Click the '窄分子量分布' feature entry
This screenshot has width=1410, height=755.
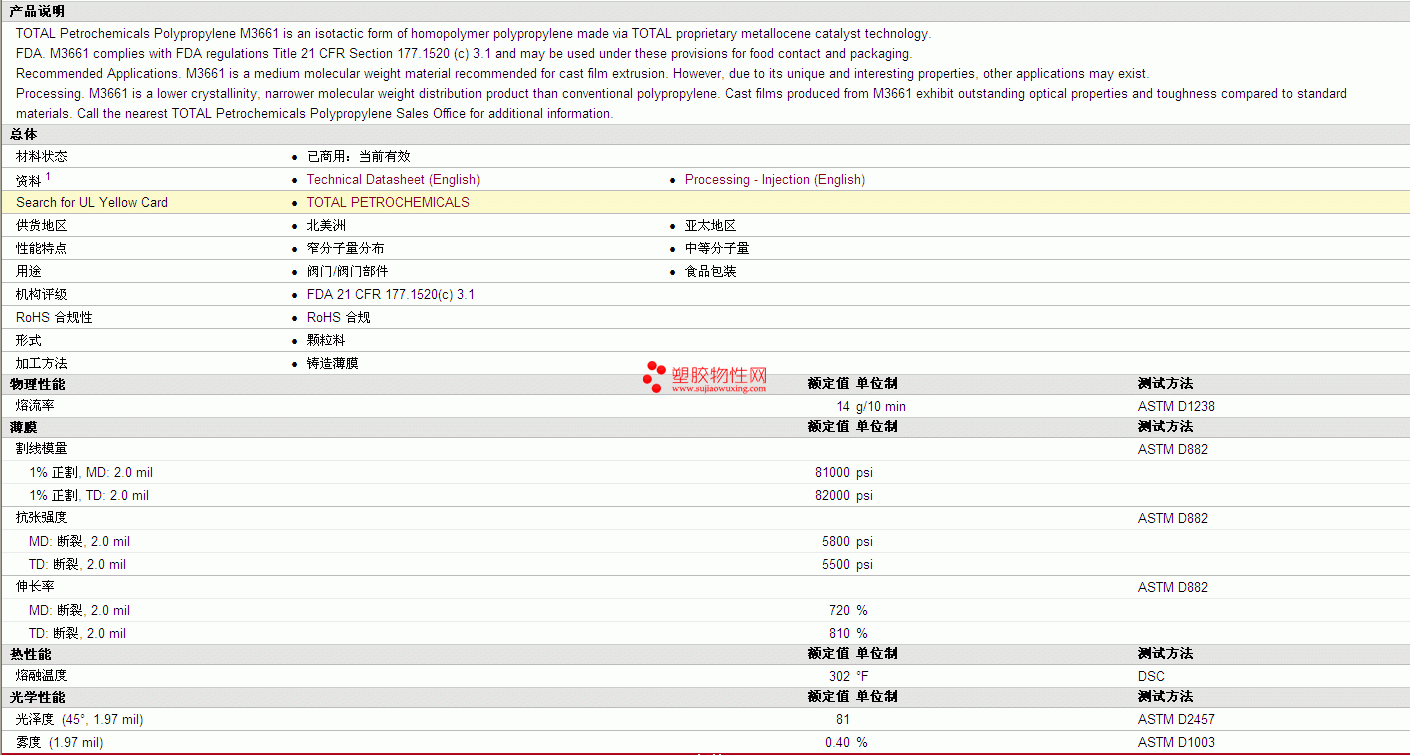point(346,248)
